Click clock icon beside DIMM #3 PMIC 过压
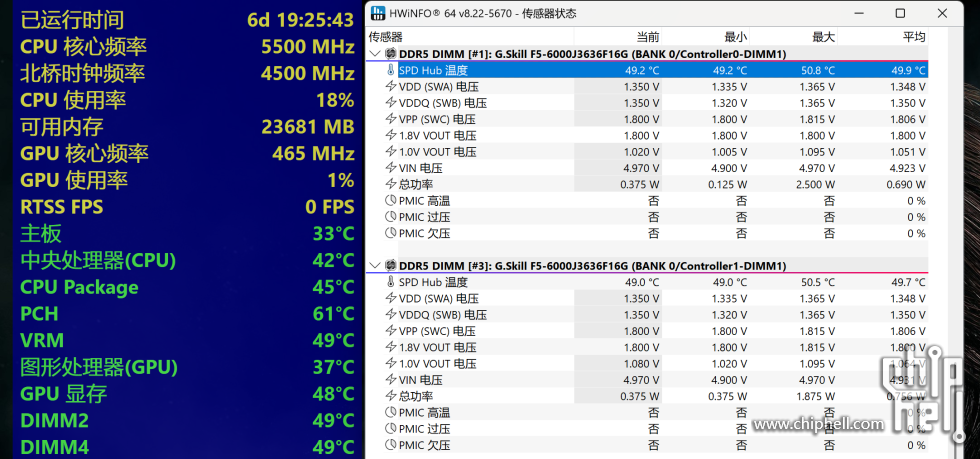980x459 pixels. point(391,428)
